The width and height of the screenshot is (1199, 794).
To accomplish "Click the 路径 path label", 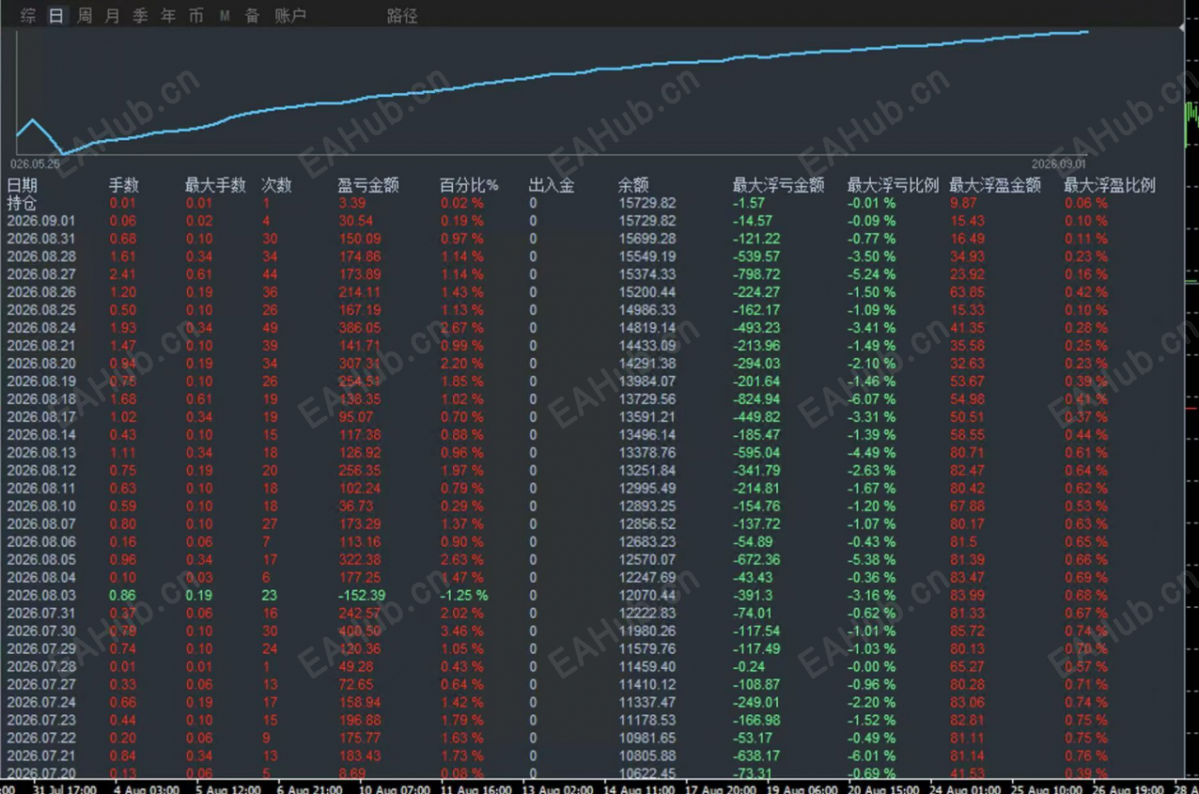I will click(402, 16).
